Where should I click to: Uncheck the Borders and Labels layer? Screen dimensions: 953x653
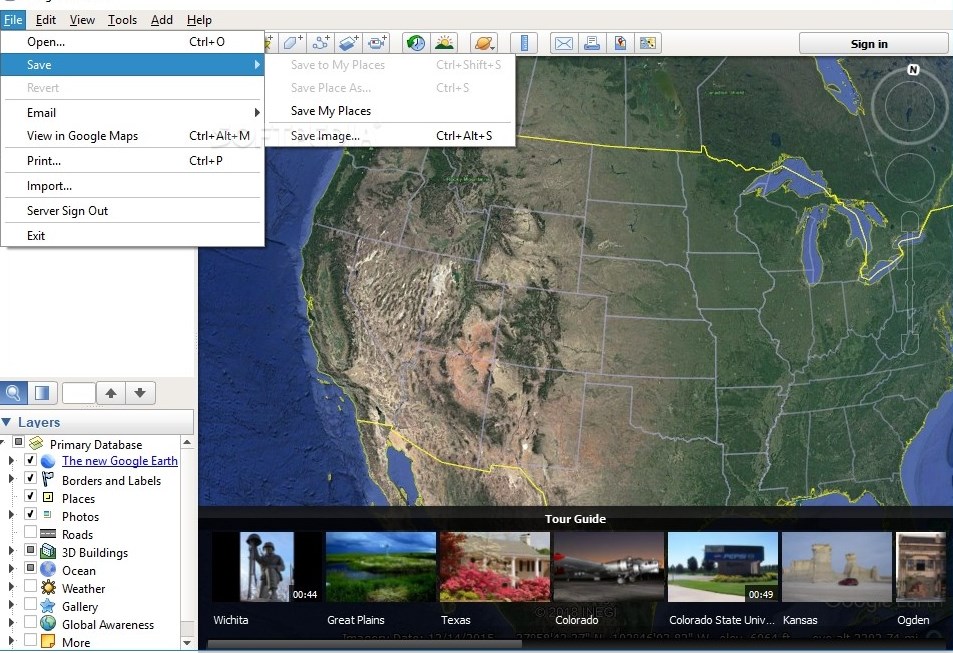(30, 479)
